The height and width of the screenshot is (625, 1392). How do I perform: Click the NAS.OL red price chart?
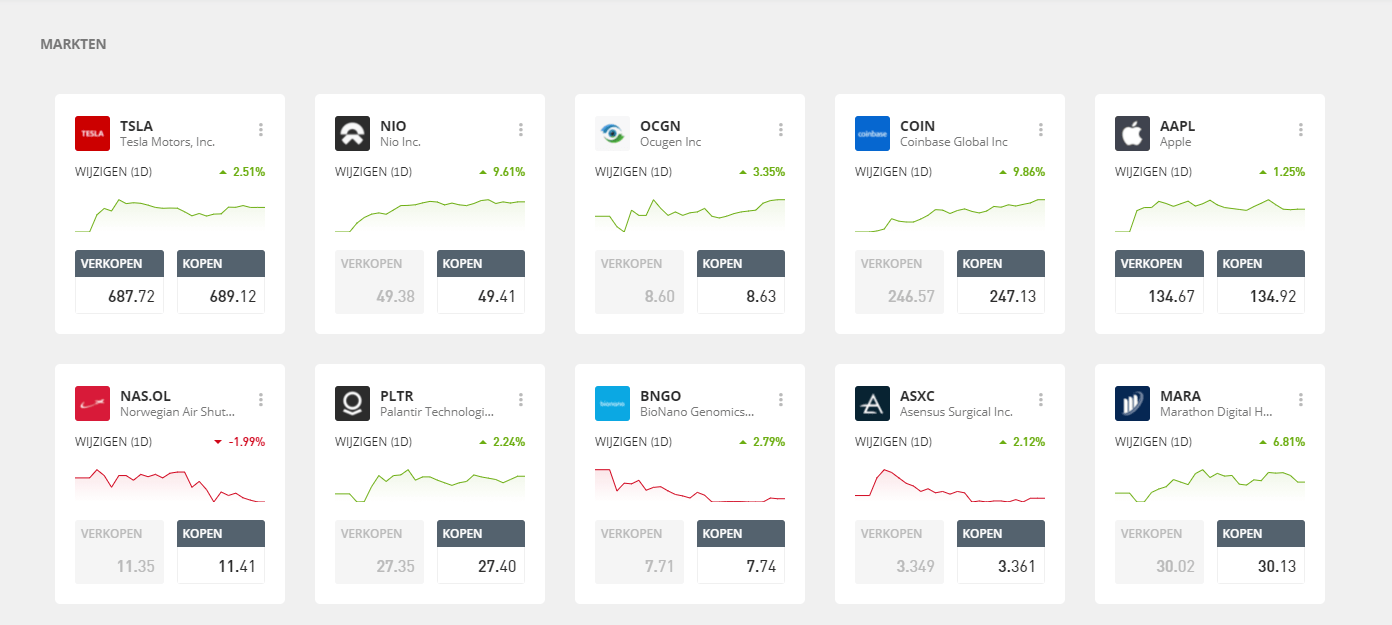[x=170, y=485]
